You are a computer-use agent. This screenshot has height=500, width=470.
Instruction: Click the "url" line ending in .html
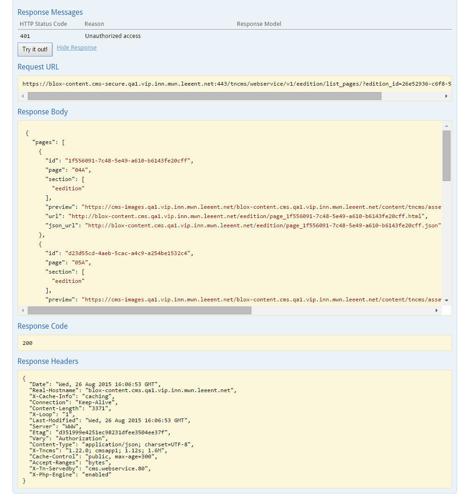pos(237,216)
